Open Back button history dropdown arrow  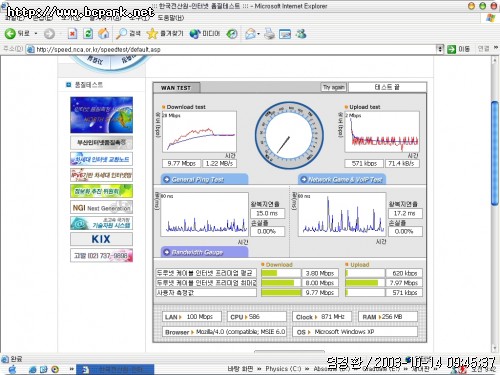tap(36, 34)
